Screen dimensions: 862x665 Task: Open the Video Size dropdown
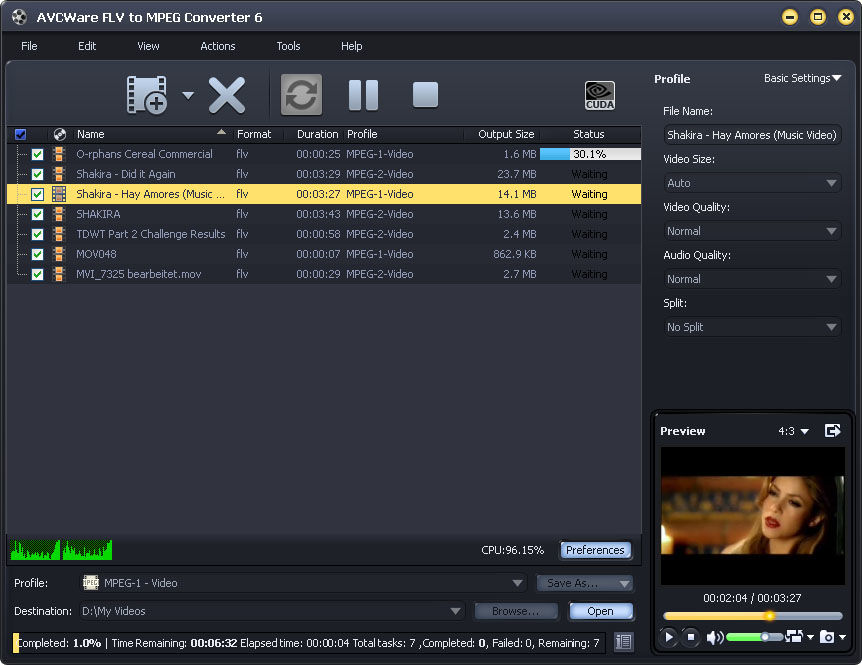752,183
